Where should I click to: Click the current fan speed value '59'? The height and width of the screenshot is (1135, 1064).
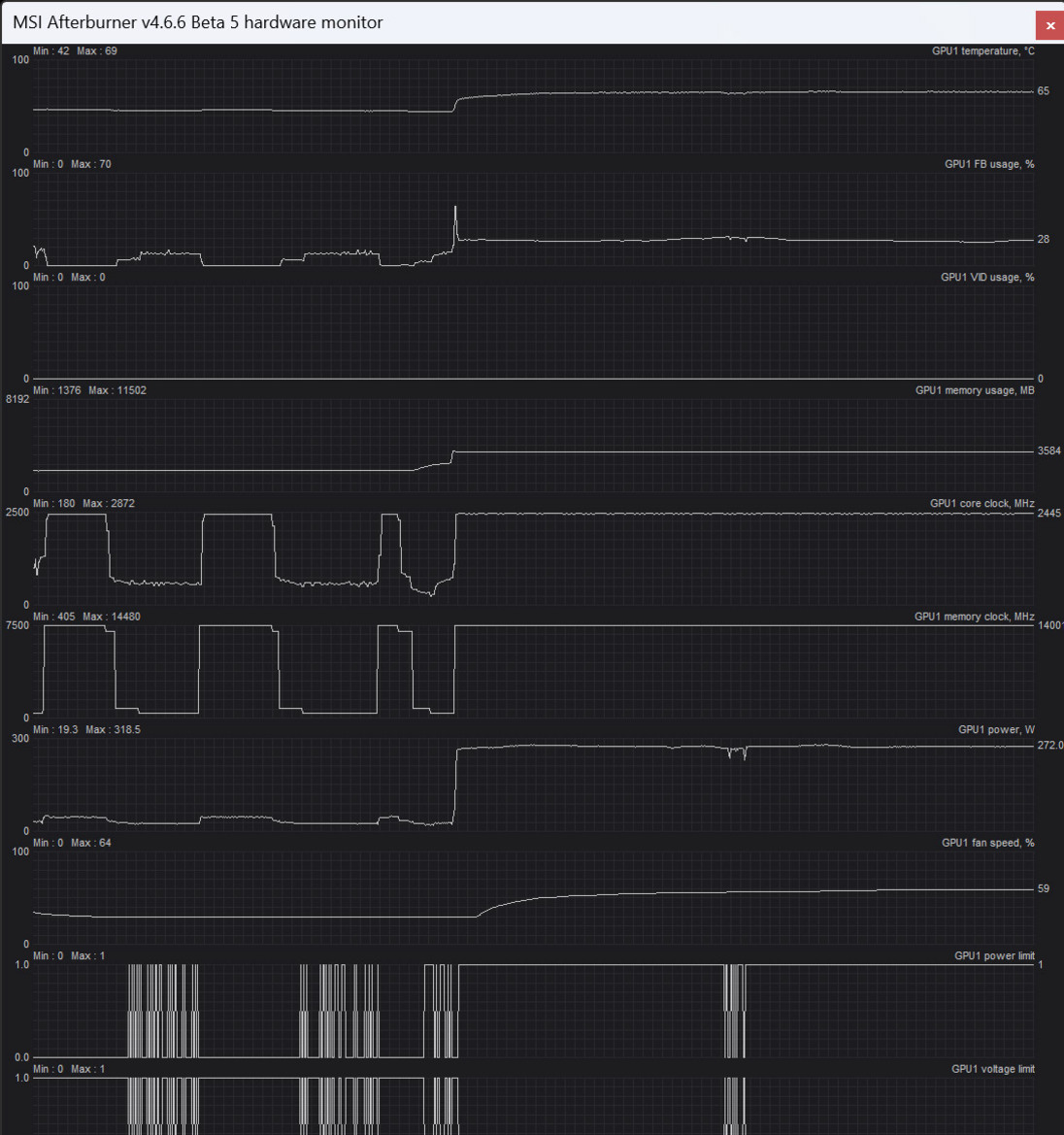point(1043,888)
